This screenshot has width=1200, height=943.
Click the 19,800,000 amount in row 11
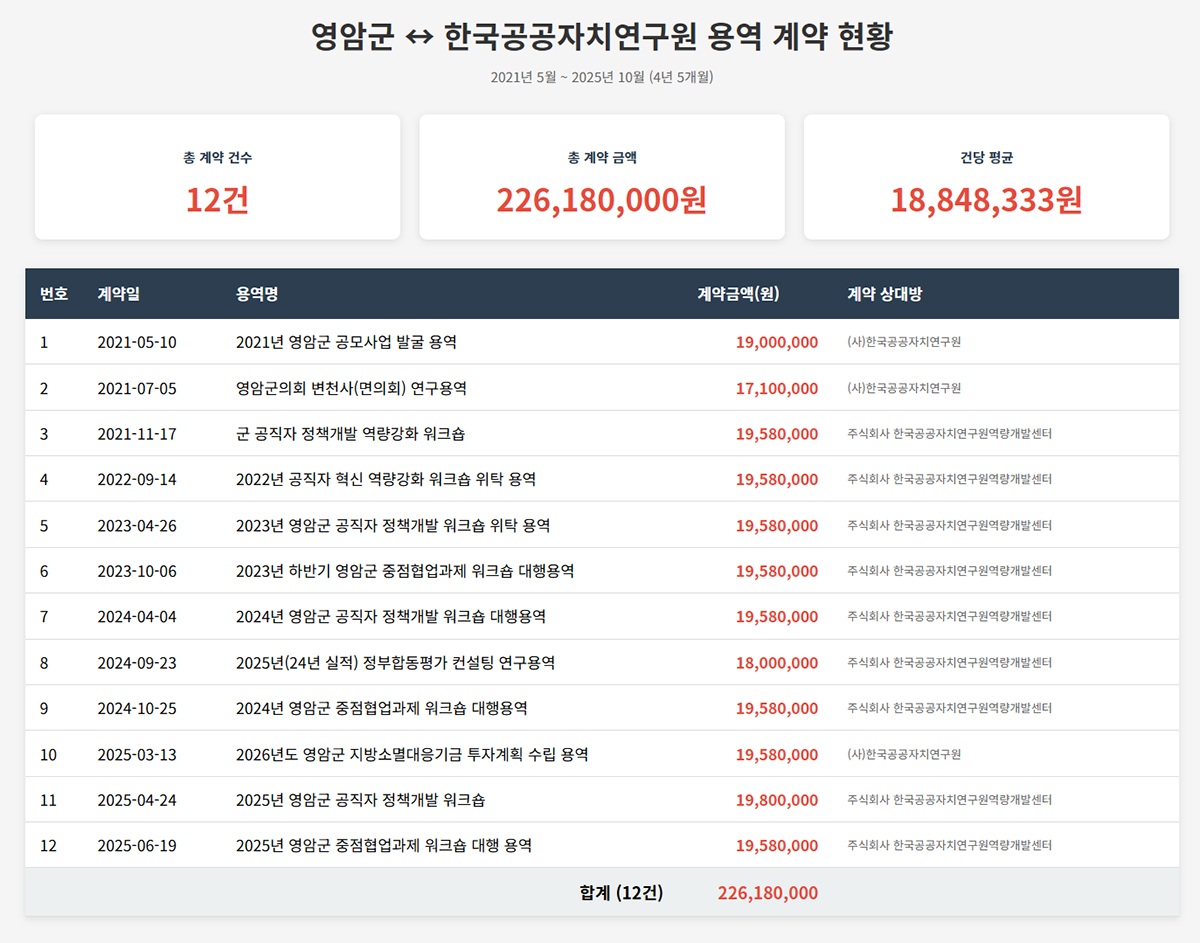(x=776, y=800)
